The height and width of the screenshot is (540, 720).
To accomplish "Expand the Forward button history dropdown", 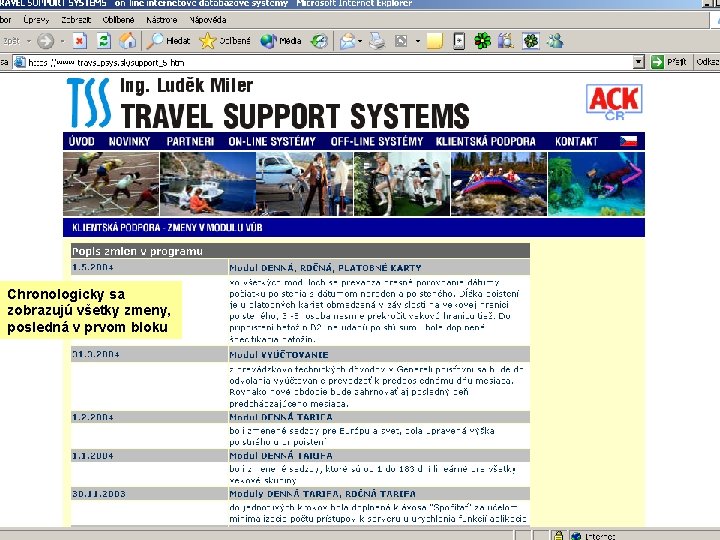I will (62, 41).
